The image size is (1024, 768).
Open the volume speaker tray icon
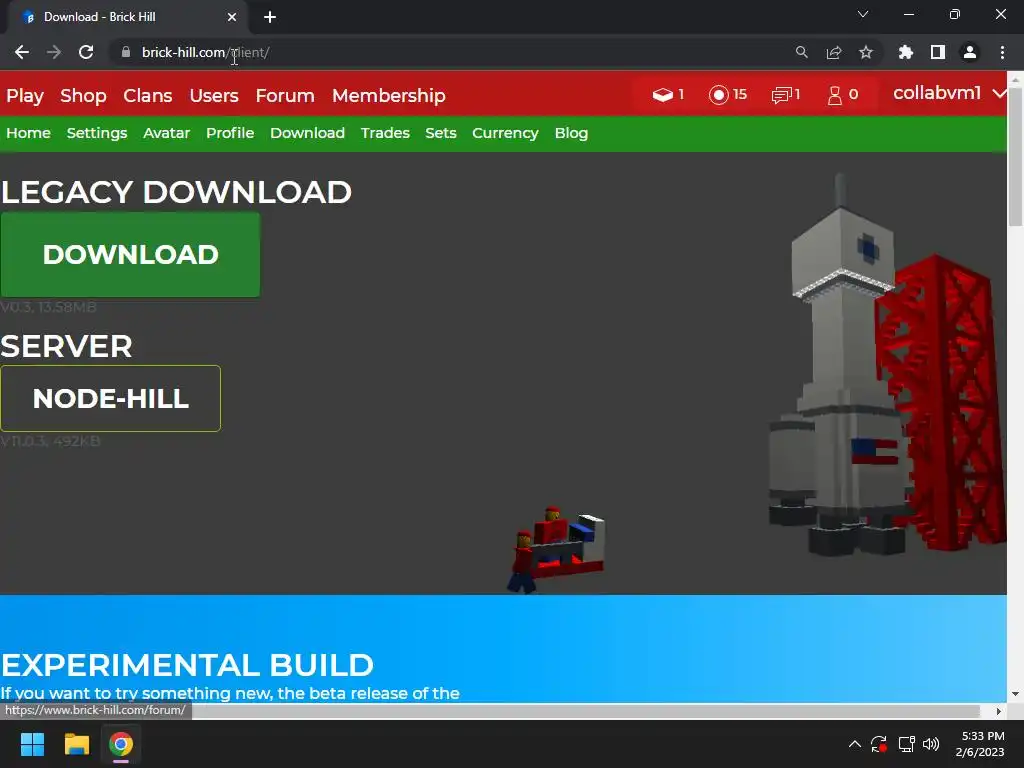(931, 744)
